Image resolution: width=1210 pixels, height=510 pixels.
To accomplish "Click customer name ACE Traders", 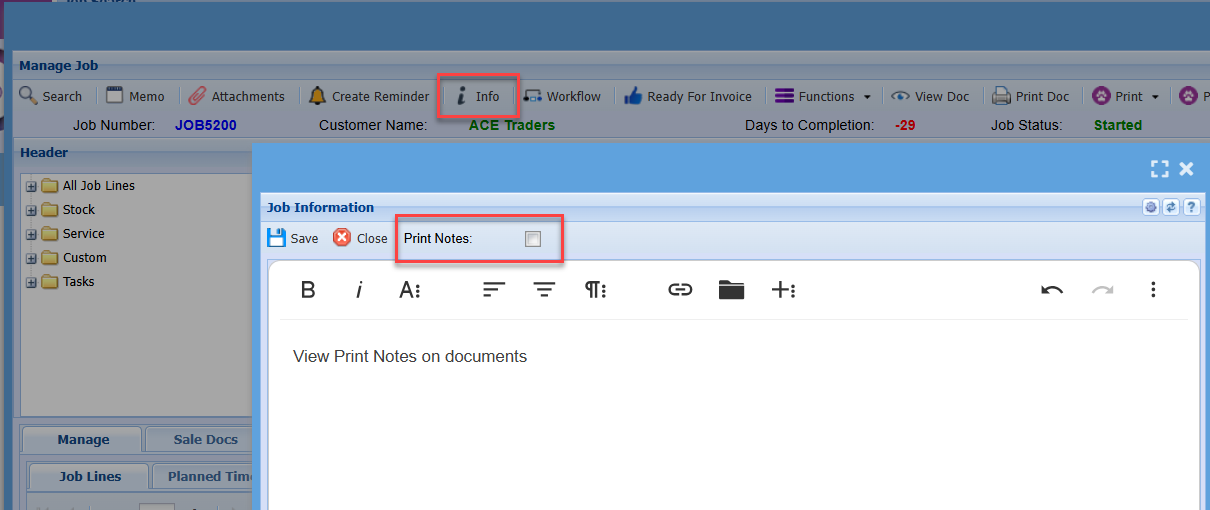I will click(512, 125).
